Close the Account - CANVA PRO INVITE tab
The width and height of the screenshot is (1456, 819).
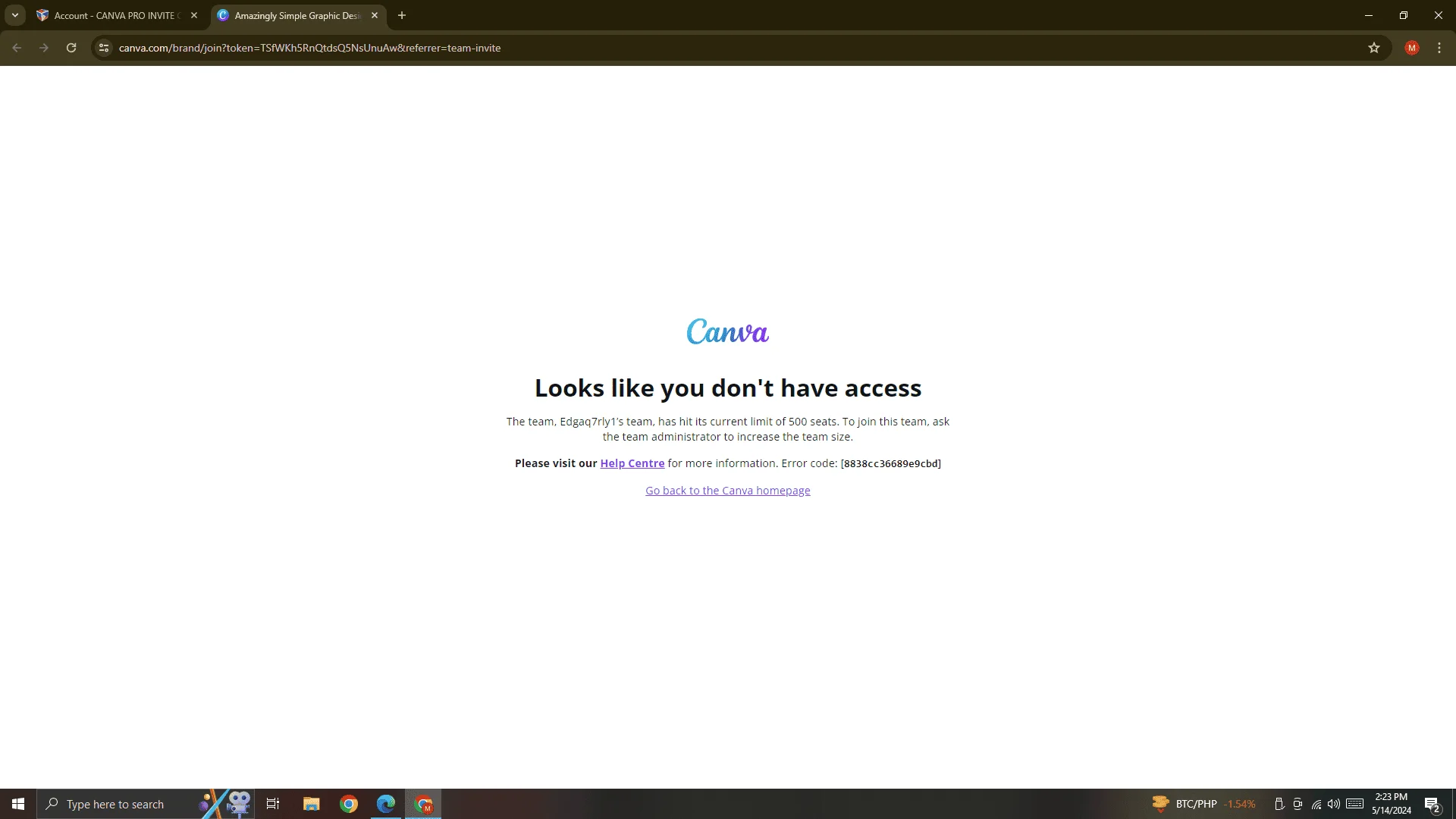194,15
